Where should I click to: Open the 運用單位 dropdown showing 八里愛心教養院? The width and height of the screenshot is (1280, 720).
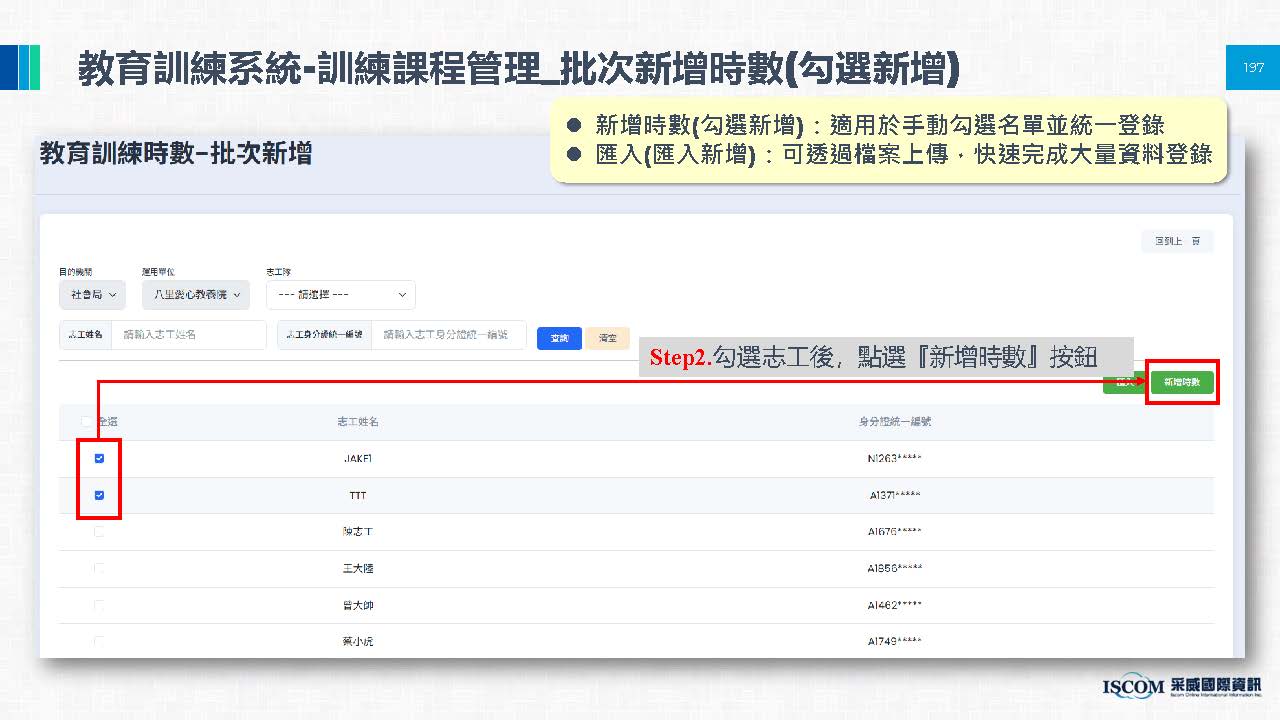point(195,295)
